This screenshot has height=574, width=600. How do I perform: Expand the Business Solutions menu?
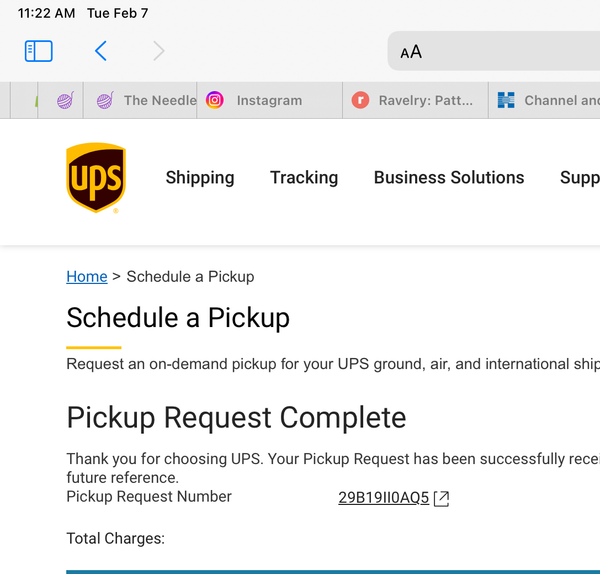449,178
